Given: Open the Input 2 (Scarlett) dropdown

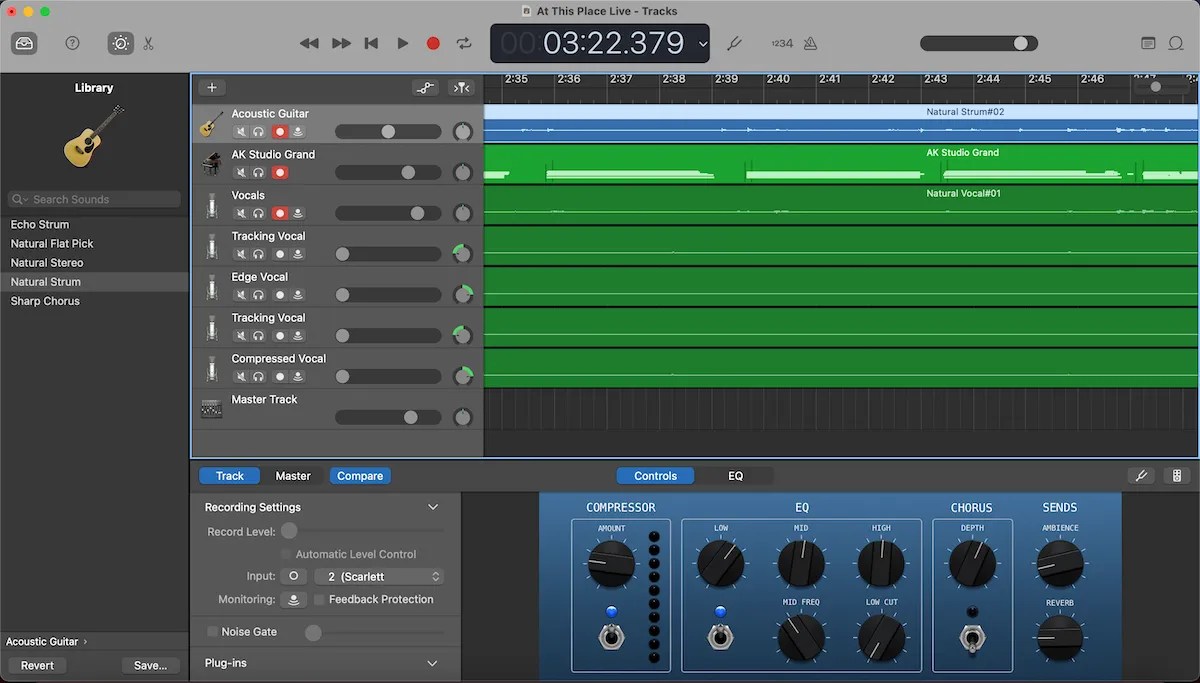Looking at the screenshot, I should [x=379, y=576].
